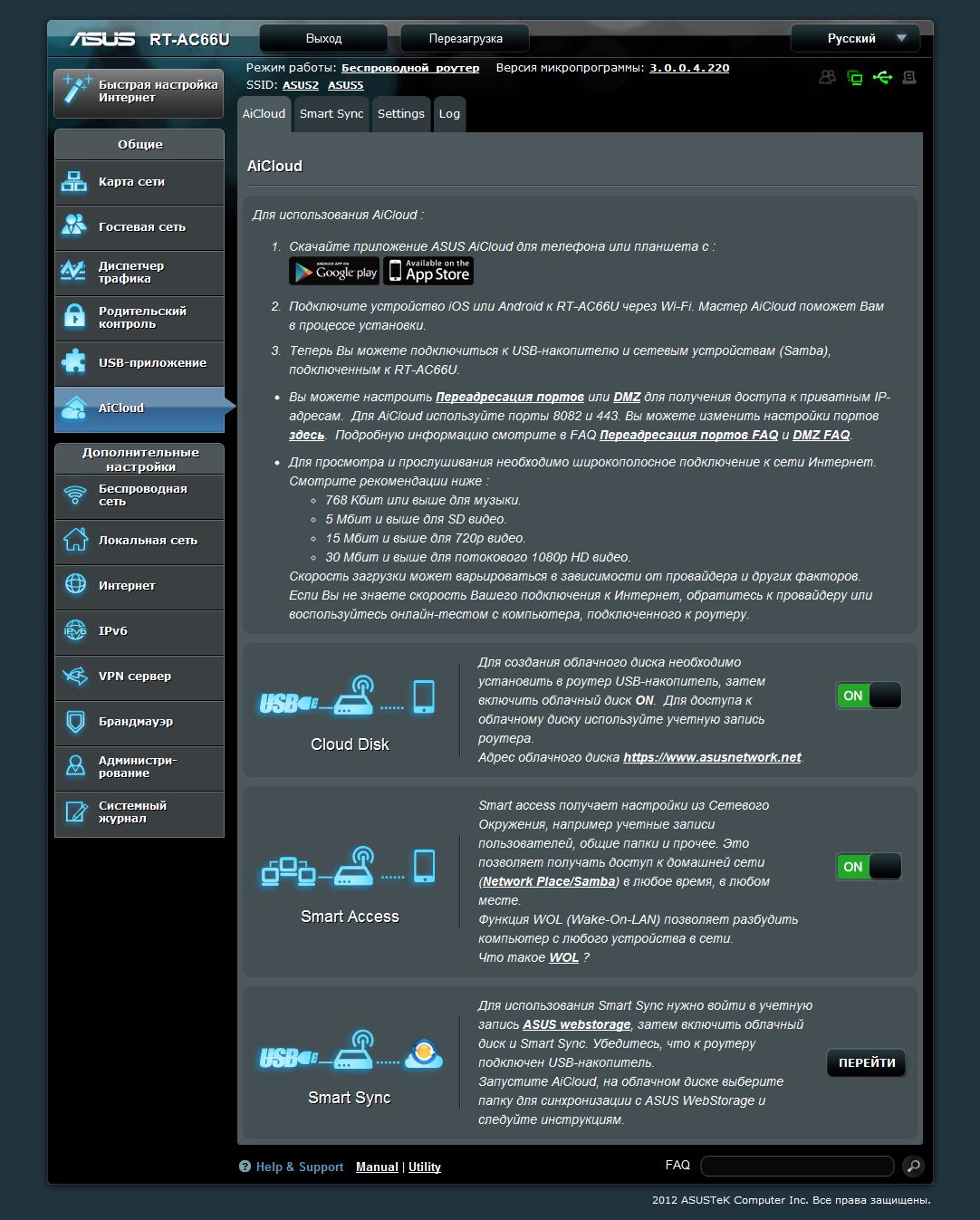Open the Utility link in footer
Screen dimensions: 980x1220
425,1167
